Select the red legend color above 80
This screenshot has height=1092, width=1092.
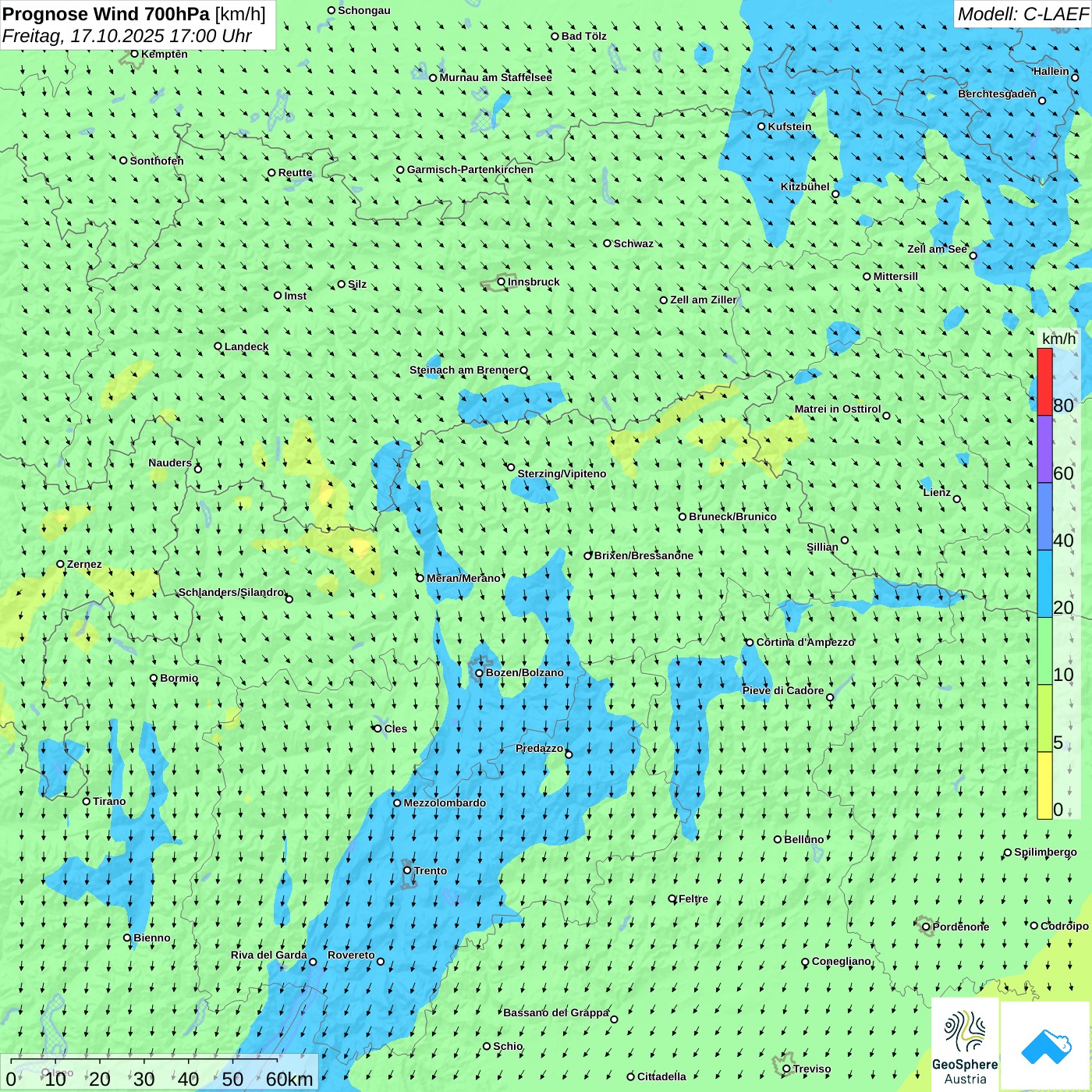1044,381
